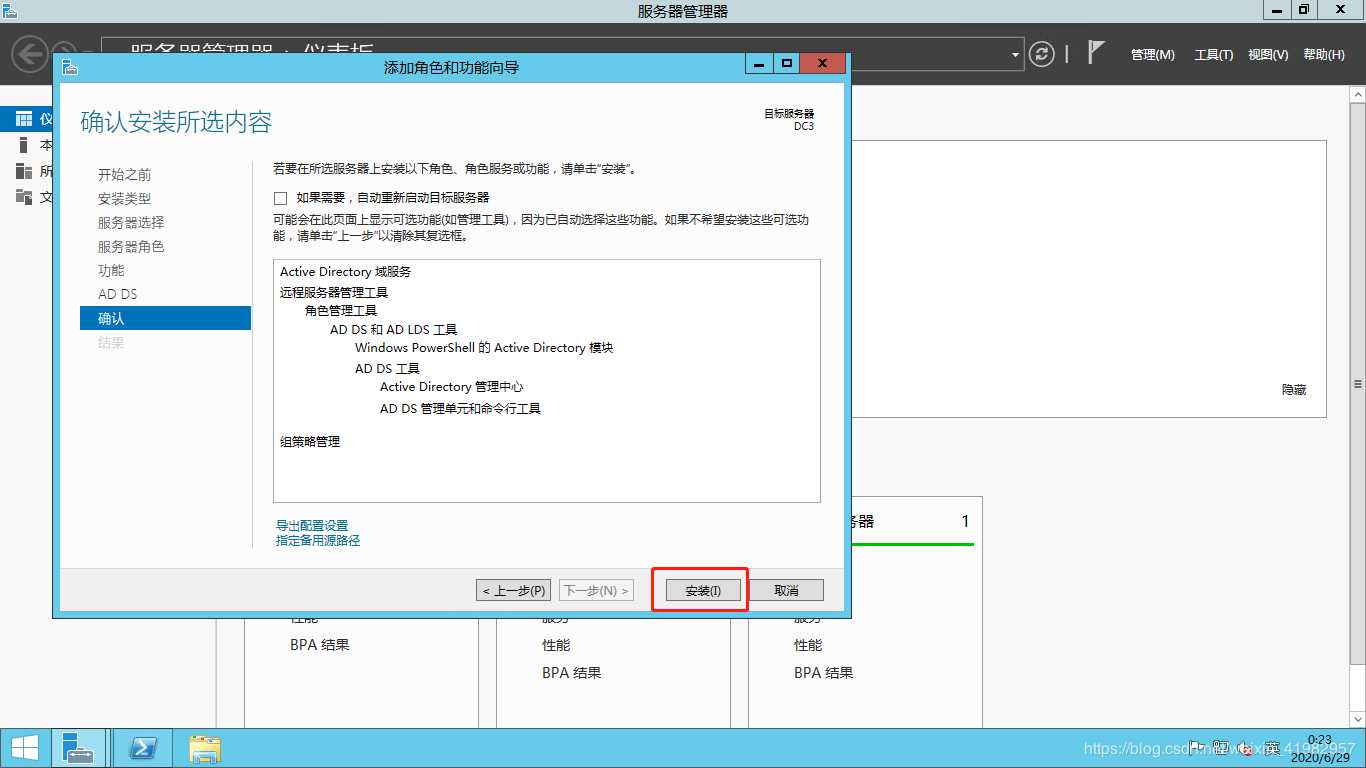Screen dimensions: 1366x768
Task: Select the 确认 wizard step
Action: [165, 318]
